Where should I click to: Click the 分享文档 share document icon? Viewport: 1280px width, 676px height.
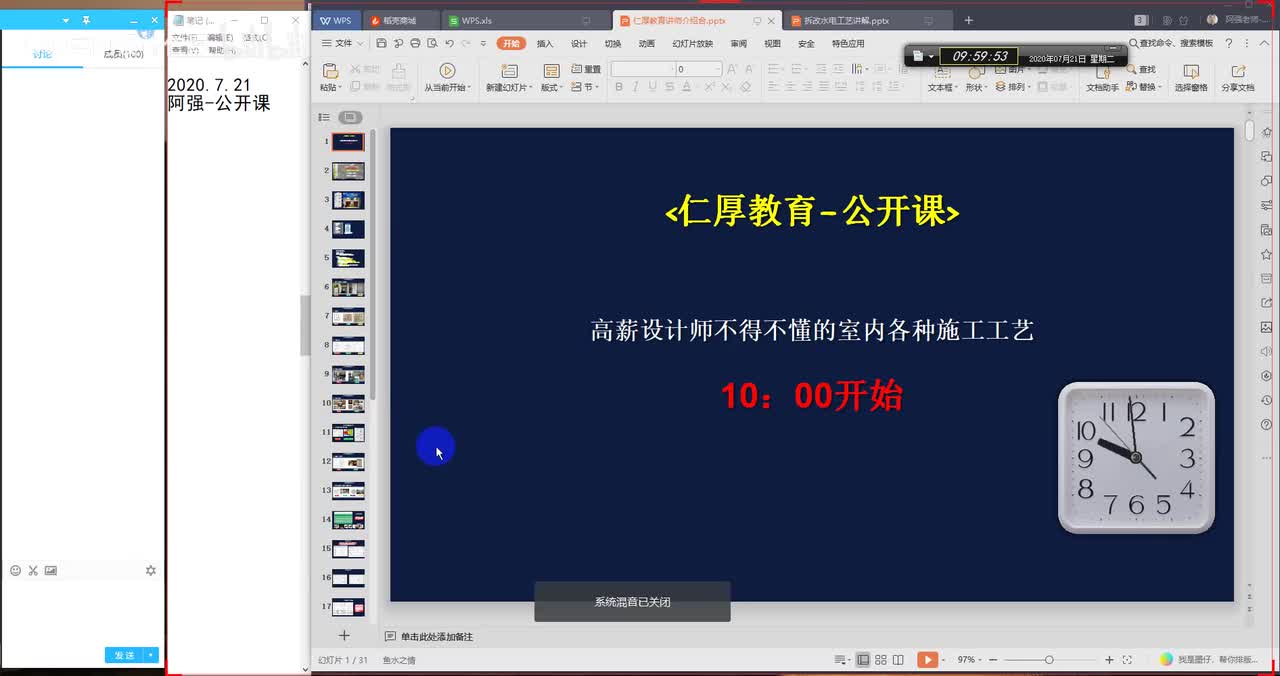pyautogui.click(x=1238, y=72)
